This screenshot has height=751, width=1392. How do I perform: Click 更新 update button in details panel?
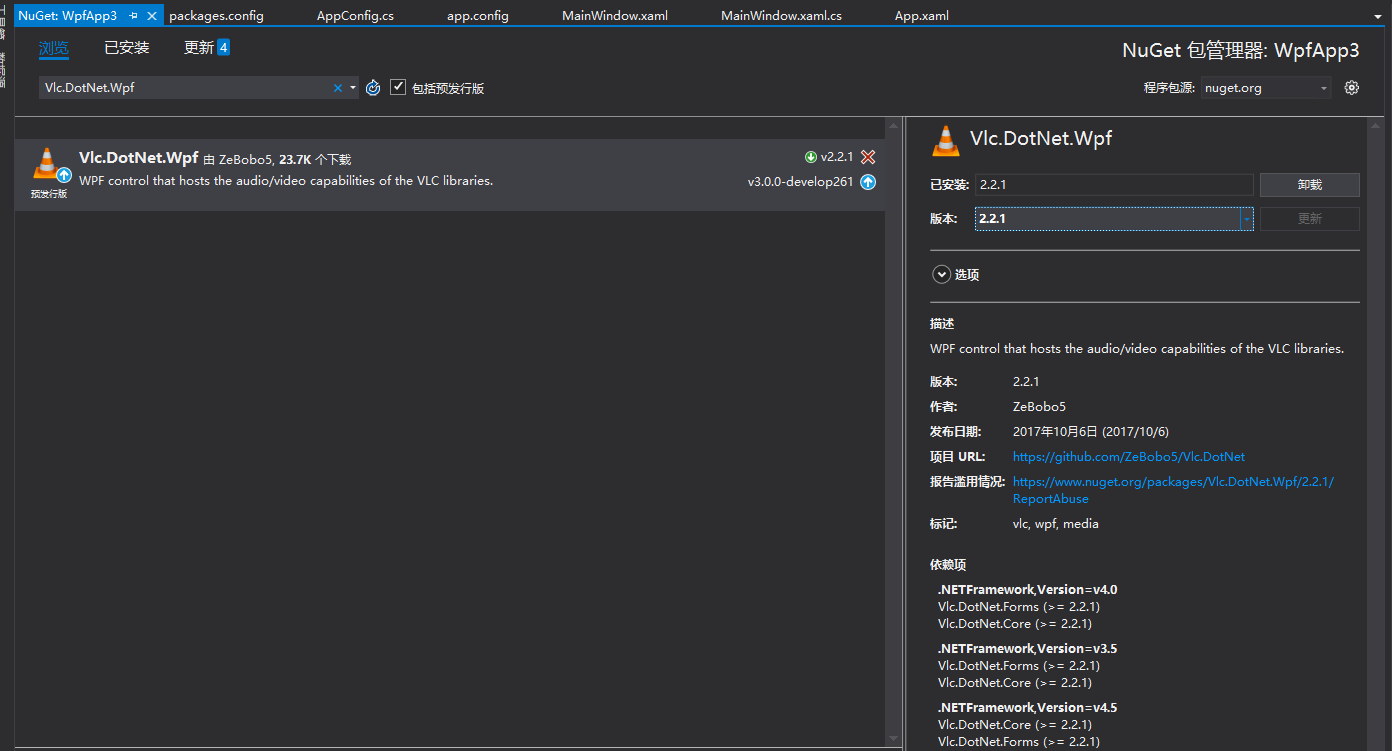coord(1309,219)
